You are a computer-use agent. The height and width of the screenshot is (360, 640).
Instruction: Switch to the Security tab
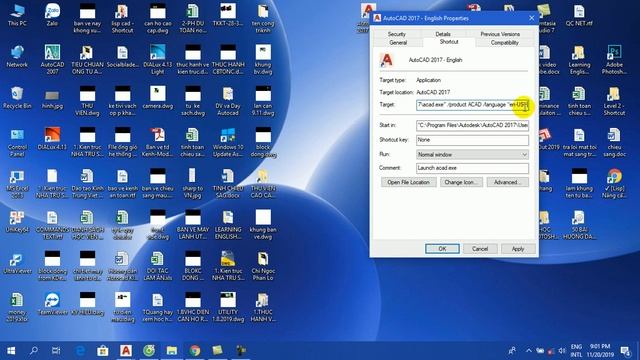(396, 34)
